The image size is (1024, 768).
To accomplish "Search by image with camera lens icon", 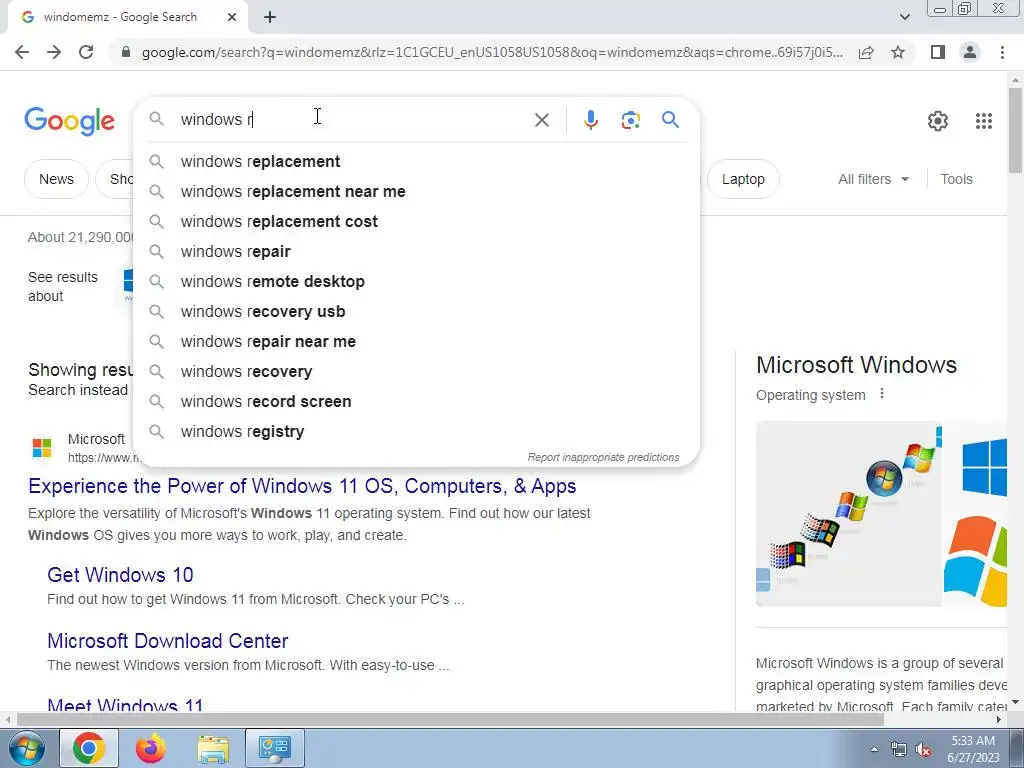I will [630, 120].
